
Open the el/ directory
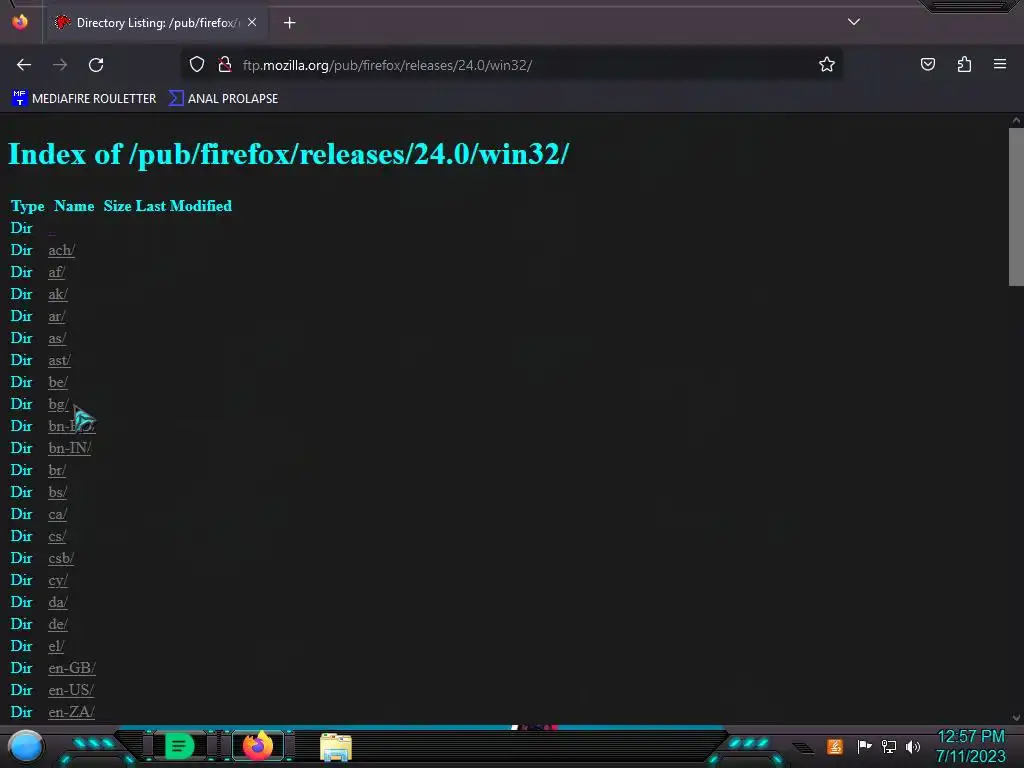pos(56,647)
